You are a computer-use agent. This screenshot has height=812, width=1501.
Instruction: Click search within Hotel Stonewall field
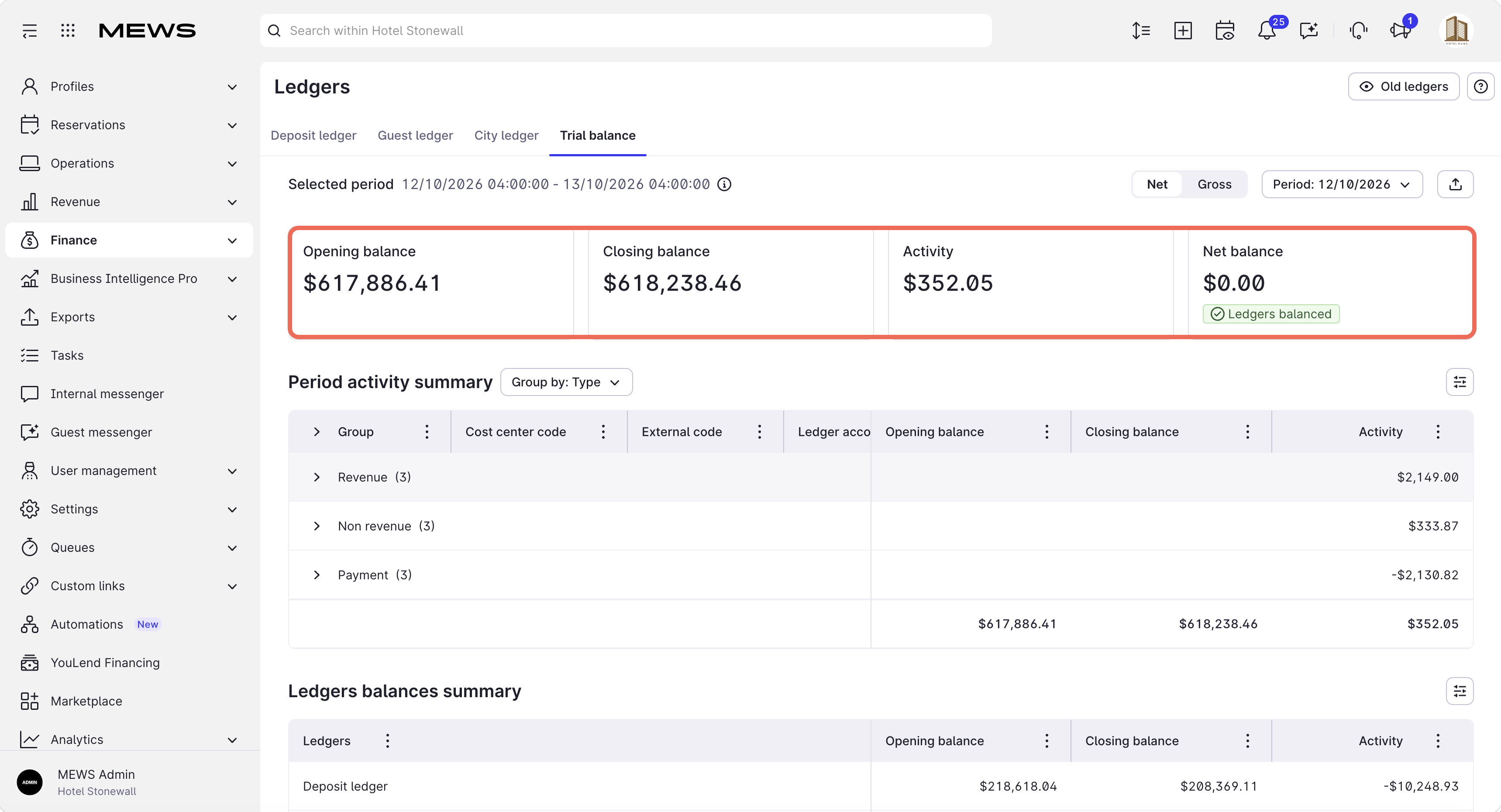click(x=626, y=30)
